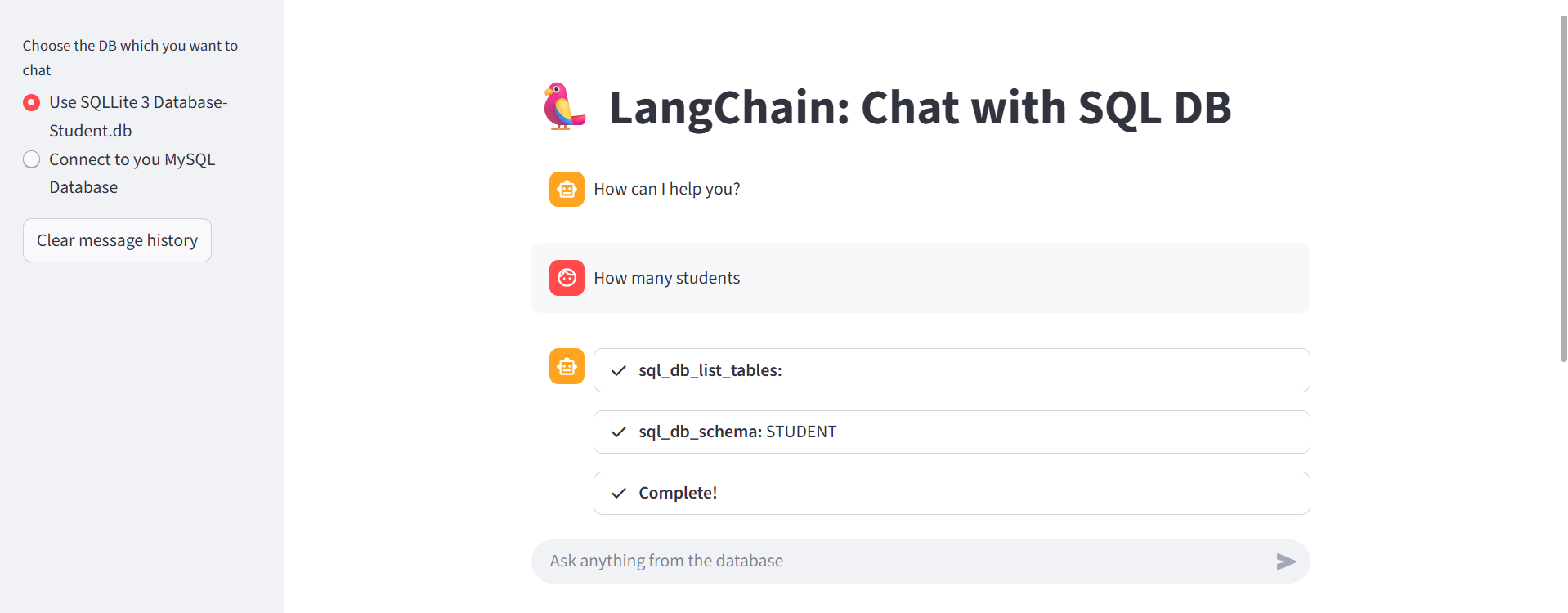
Task: Click the 'How many students' chat message
Action: [666, 278]
